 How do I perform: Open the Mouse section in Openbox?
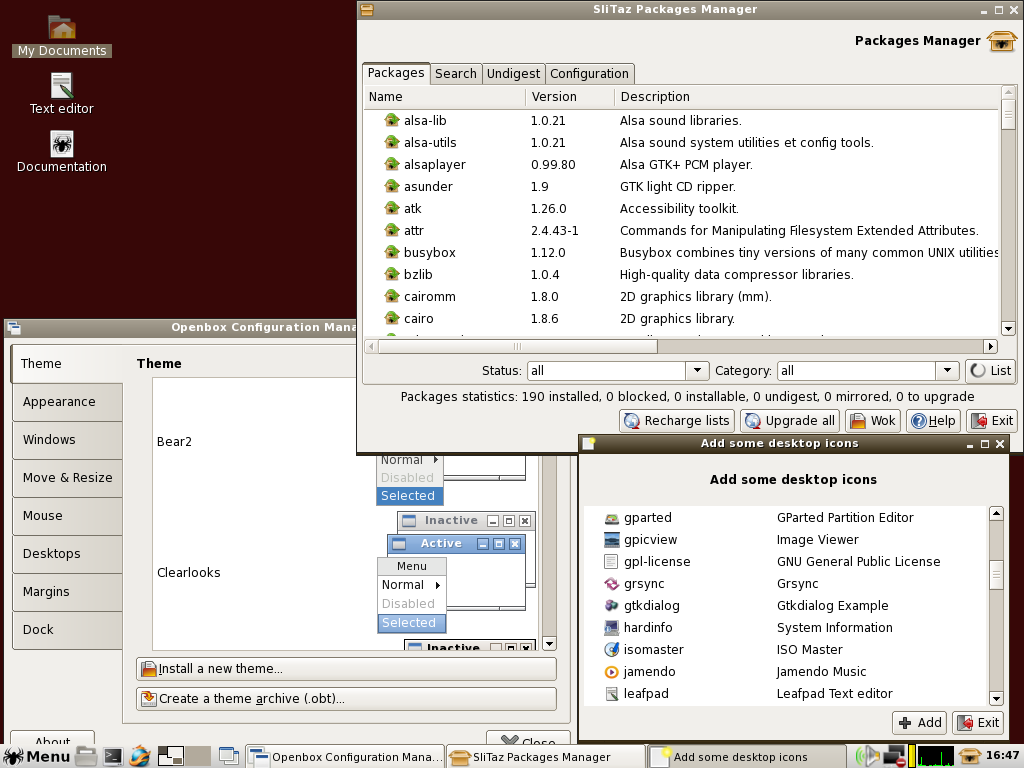pos(67,516)
